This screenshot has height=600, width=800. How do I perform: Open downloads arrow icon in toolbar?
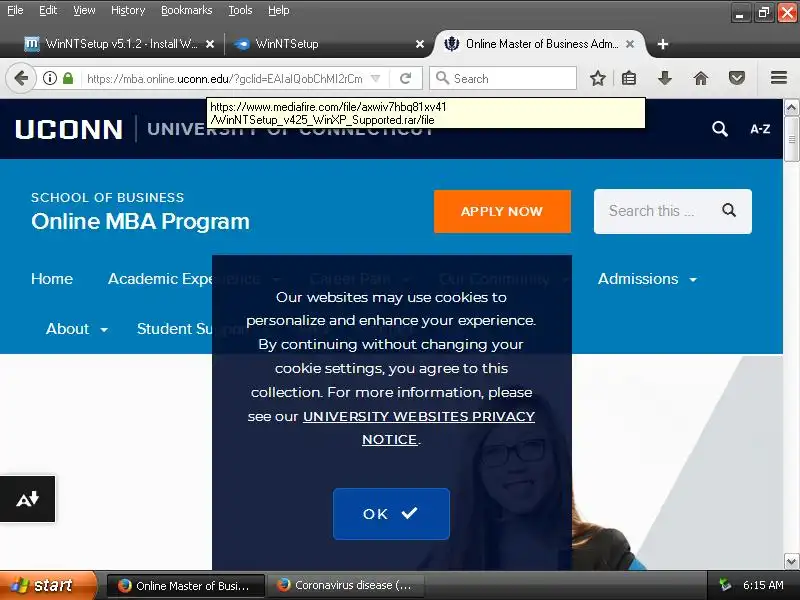664,79
